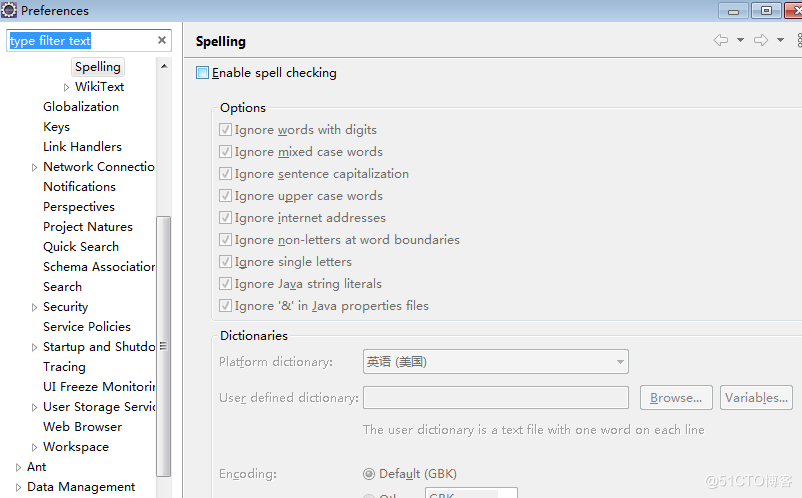
Task: Click in the User defined dictionary field
Action: pos(495,398)
